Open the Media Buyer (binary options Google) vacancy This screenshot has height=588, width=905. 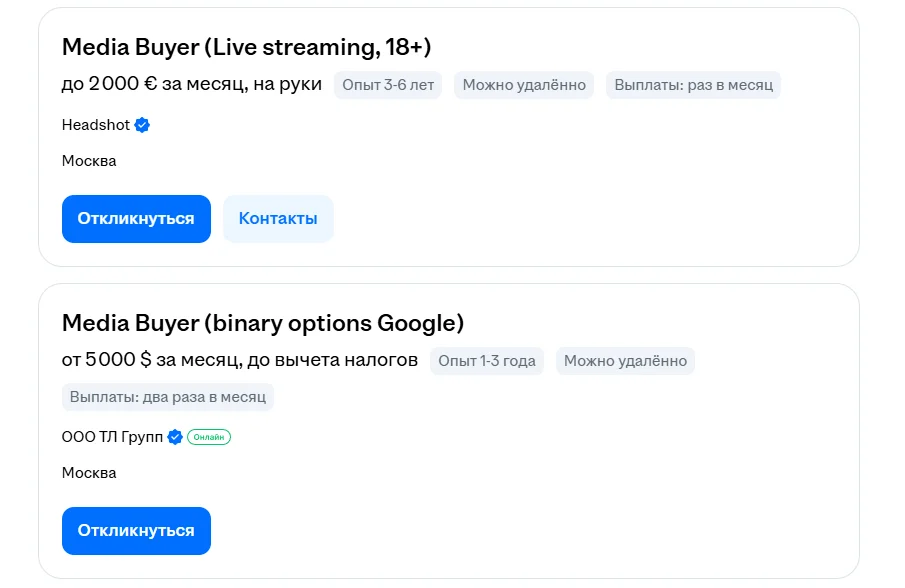(263, 323)
